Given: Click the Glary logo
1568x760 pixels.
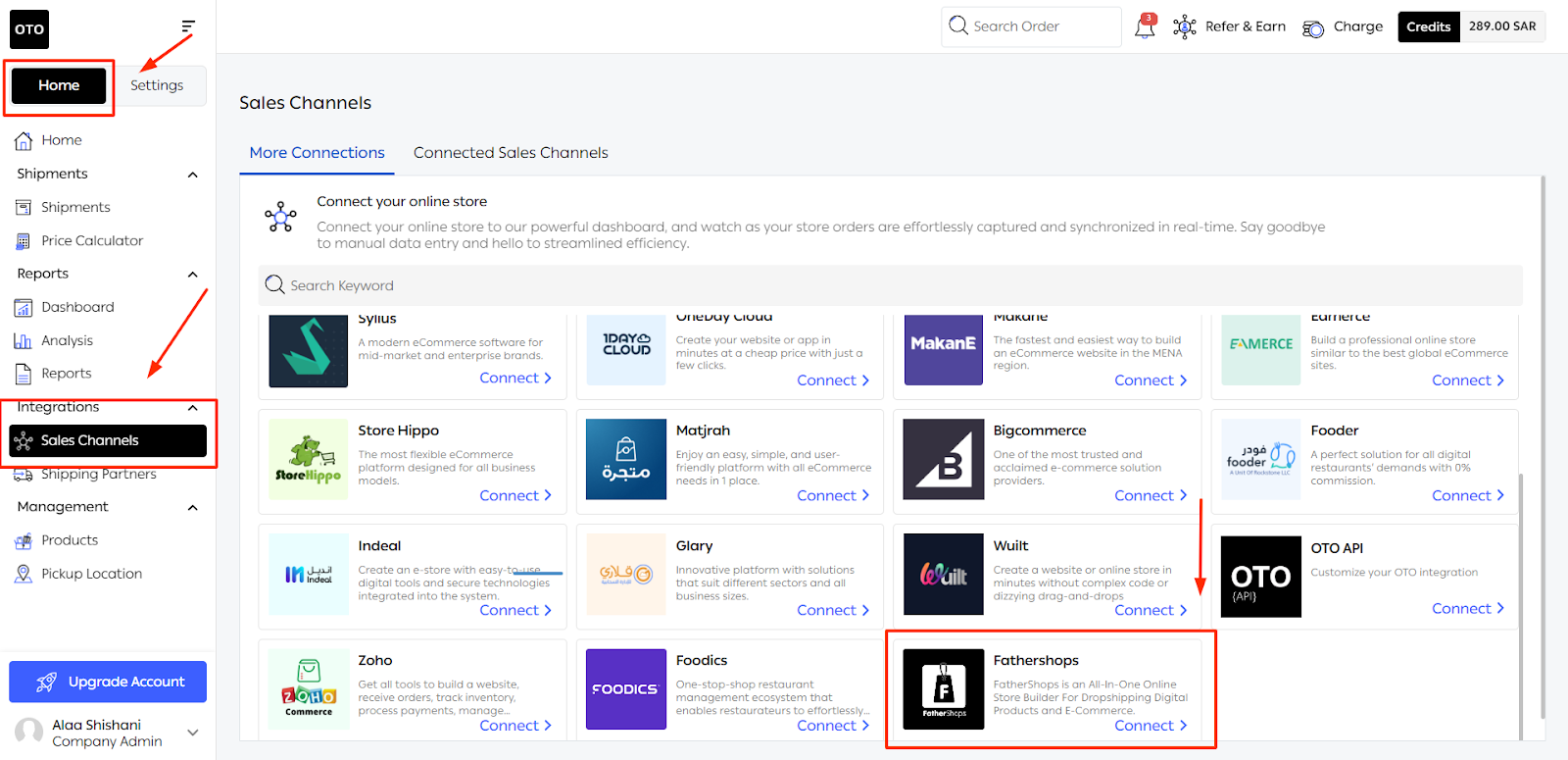Looking at the screenshot, I should [626, 574].
